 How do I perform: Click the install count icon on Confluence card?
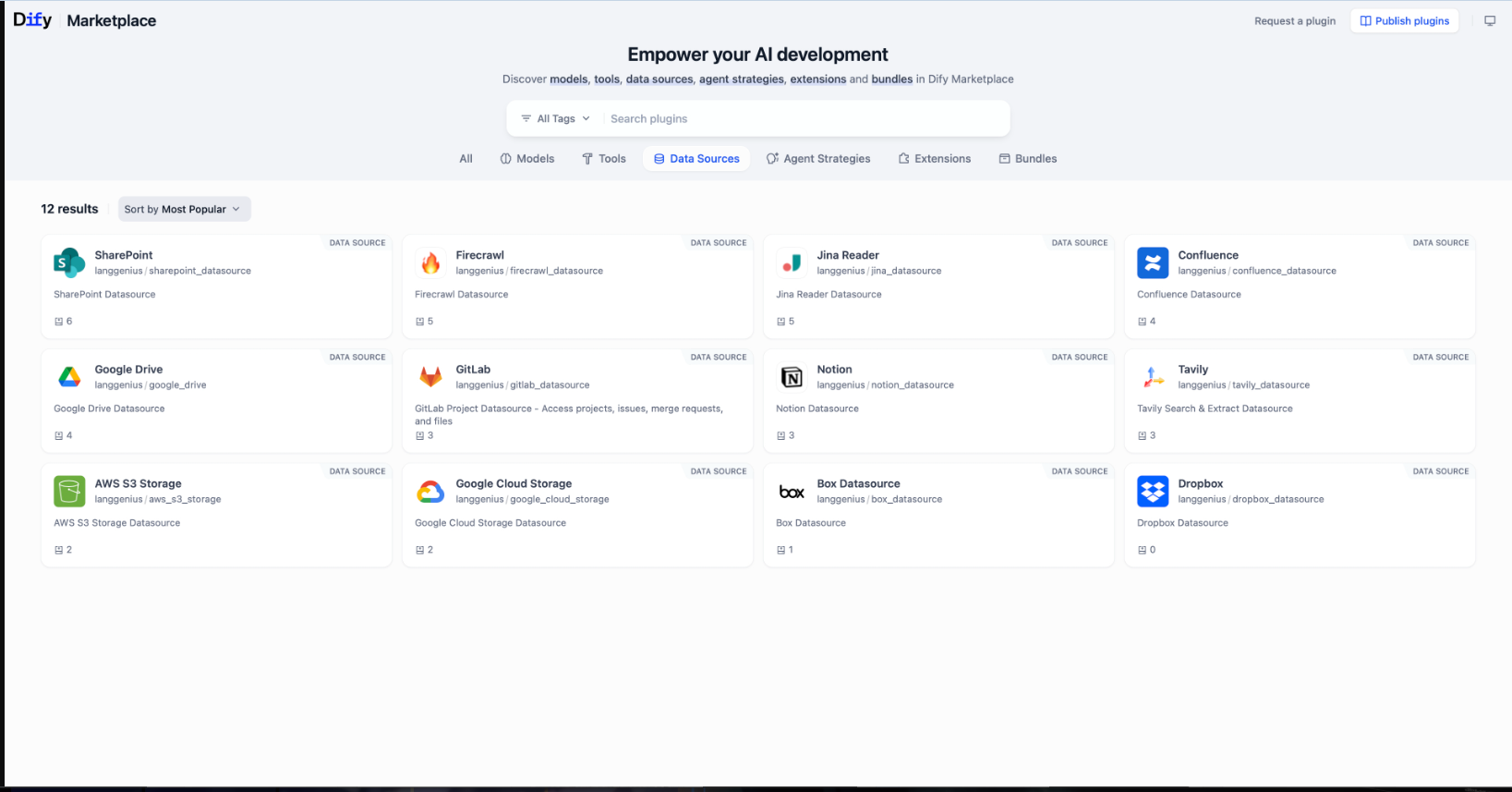[1142, 322]
